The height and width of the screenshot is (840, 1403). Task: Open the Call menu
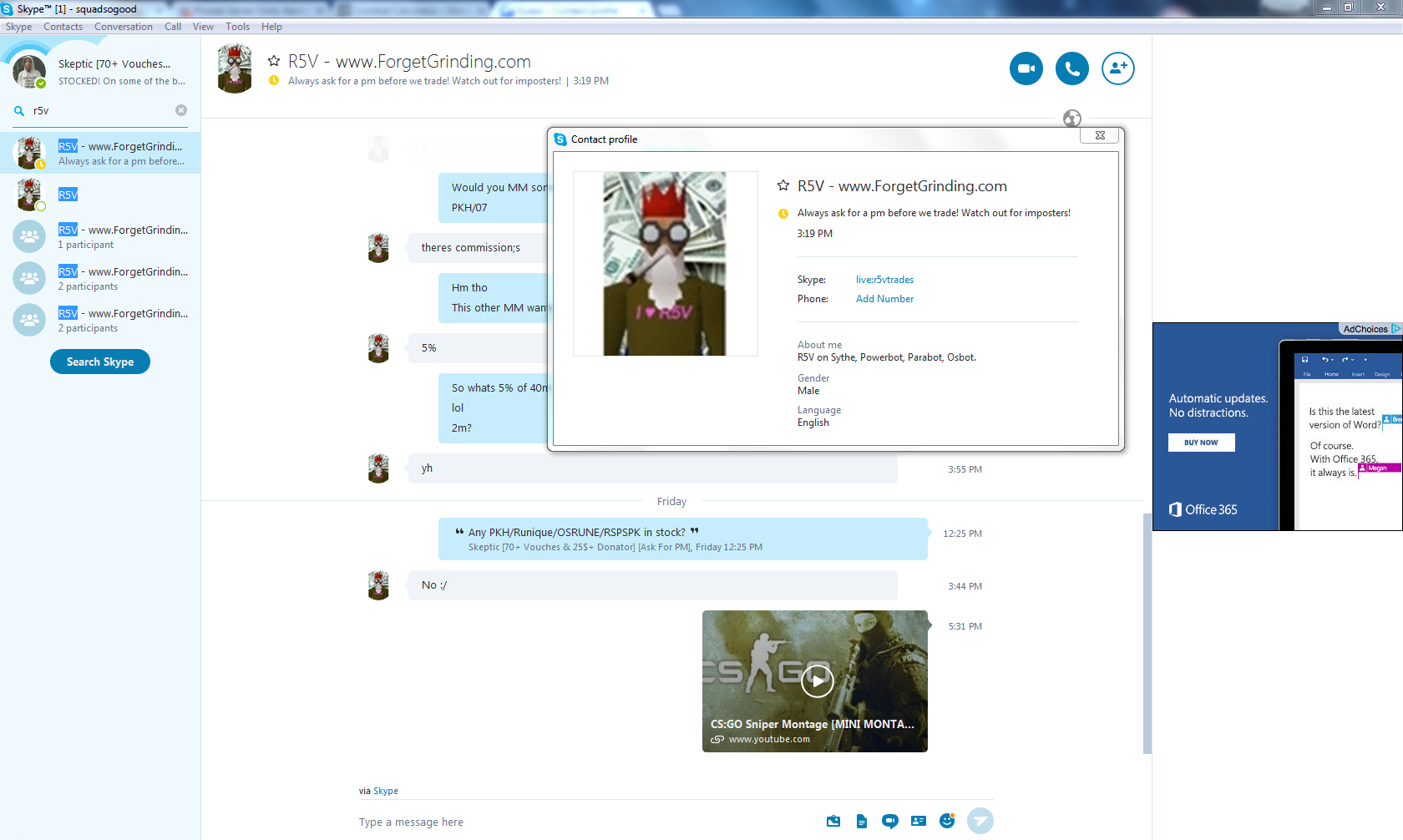coord(173,27)
